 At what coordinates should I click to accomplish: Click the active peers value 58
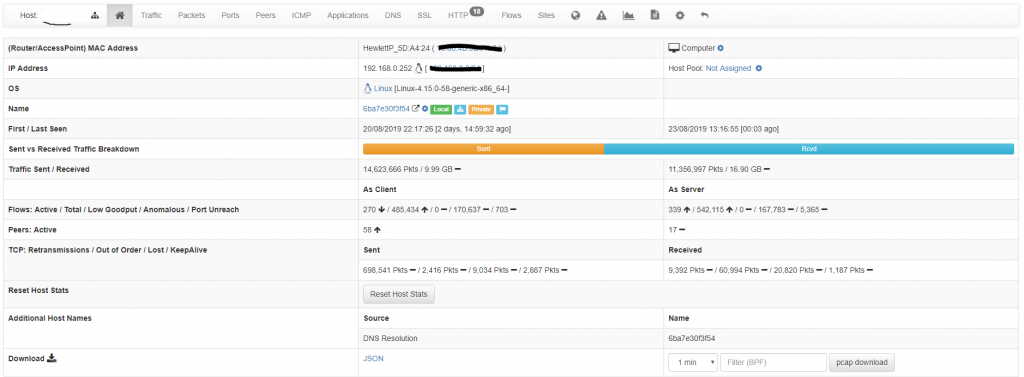[367, 230]
